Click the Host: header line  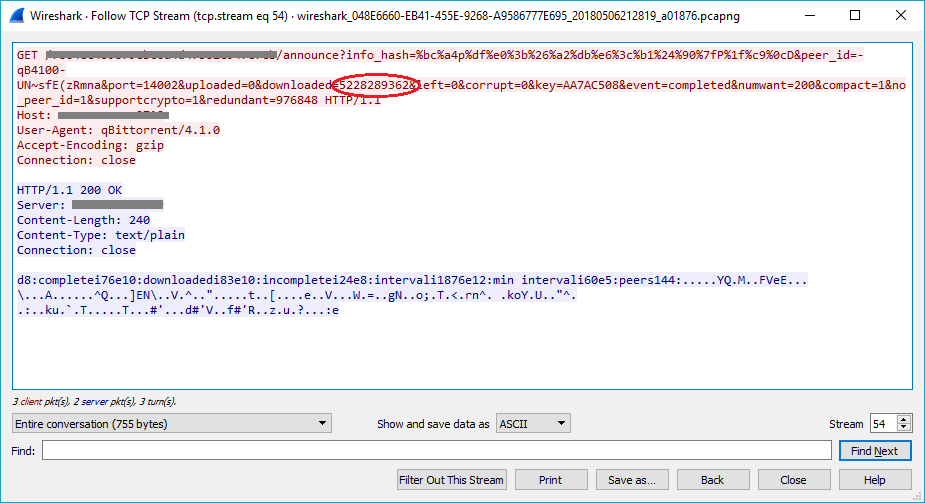click(x=93, y=115)
